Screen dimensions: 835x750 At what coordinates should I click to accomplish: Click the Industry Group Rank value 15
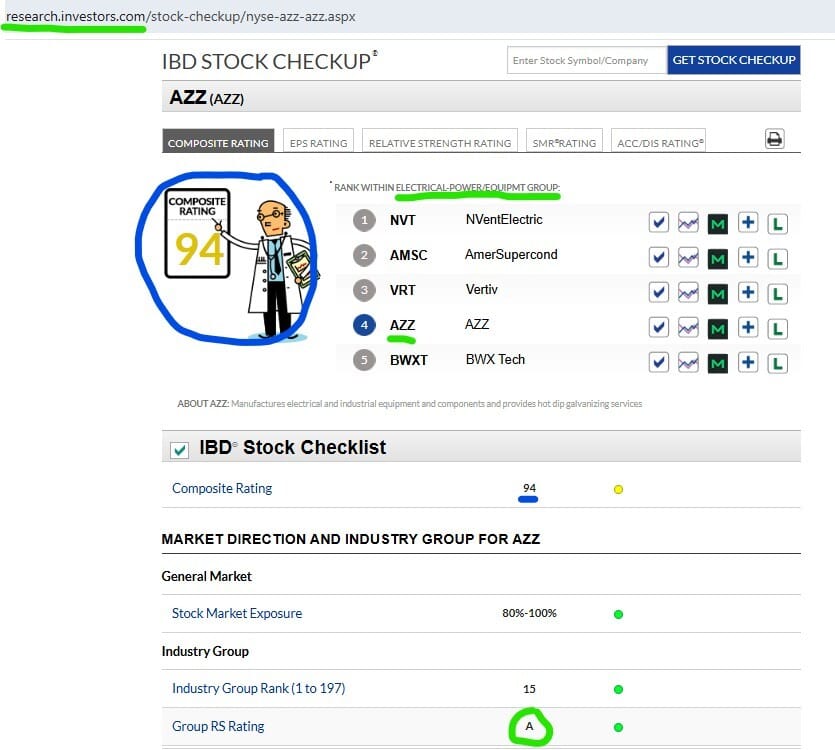click(529, 689)
